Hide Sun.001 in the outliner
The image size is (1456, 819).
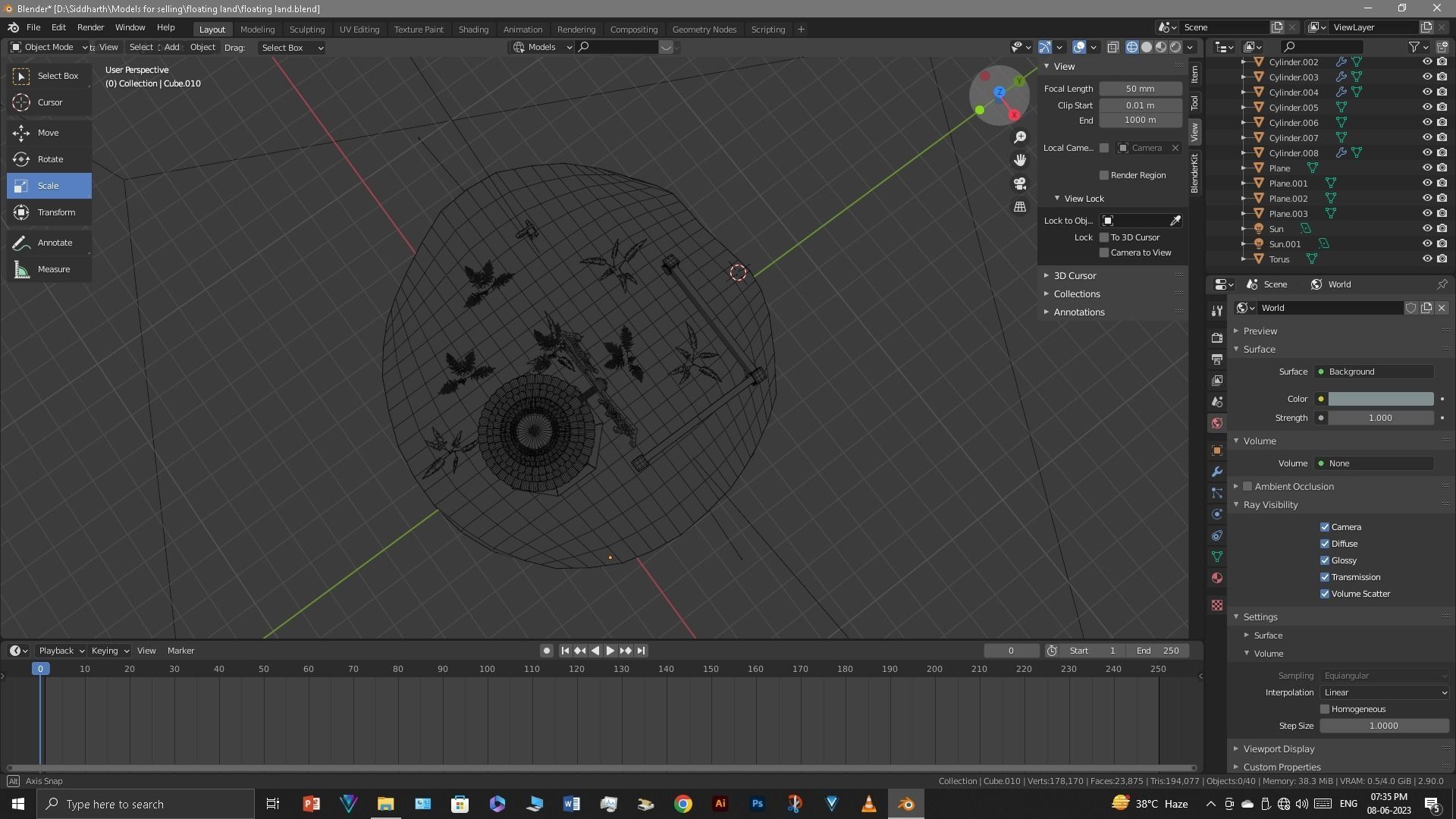pos(1426,244)
